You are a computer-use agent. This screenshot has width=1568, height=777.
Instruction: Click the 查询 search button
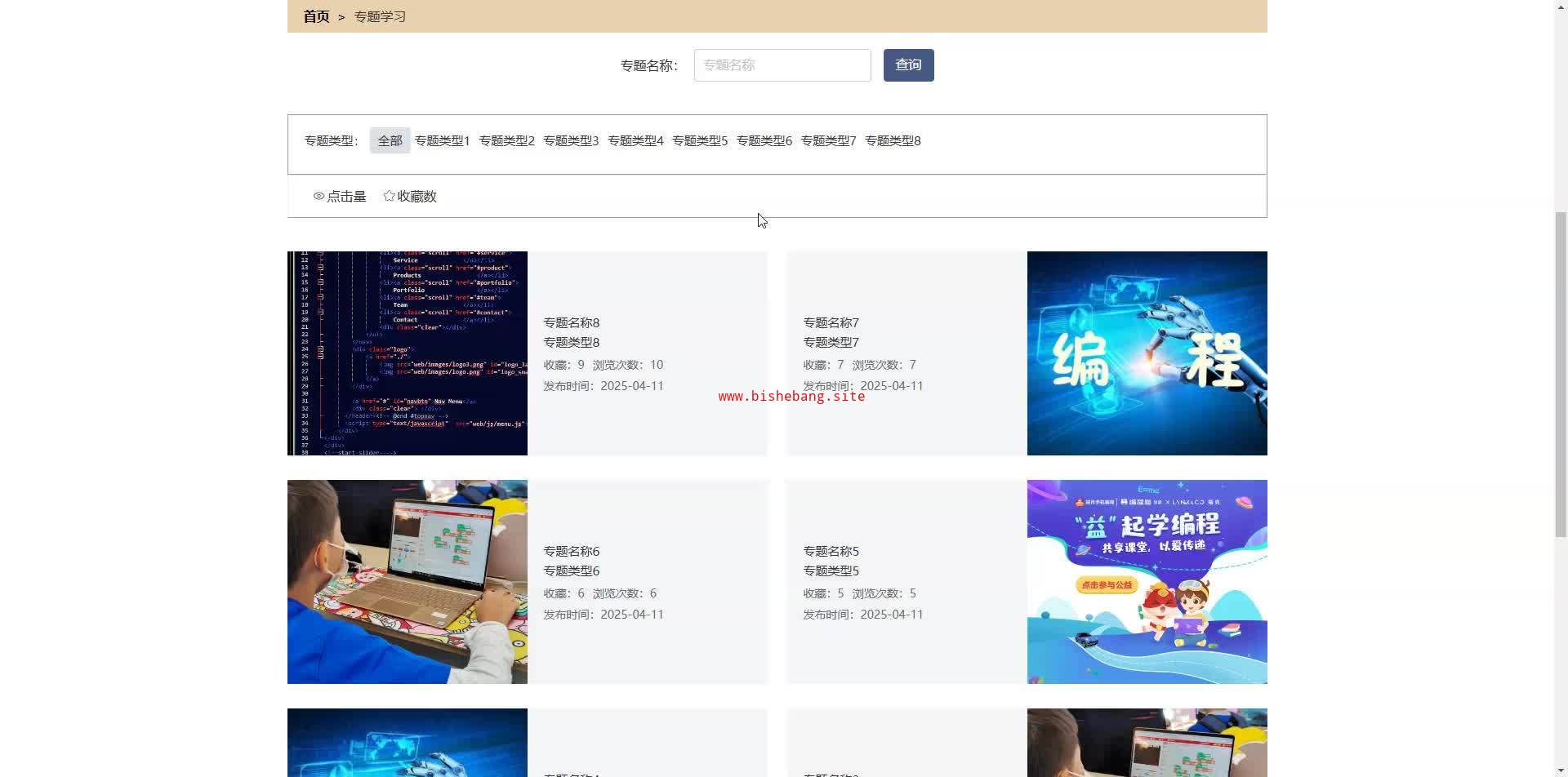point(908,65)
